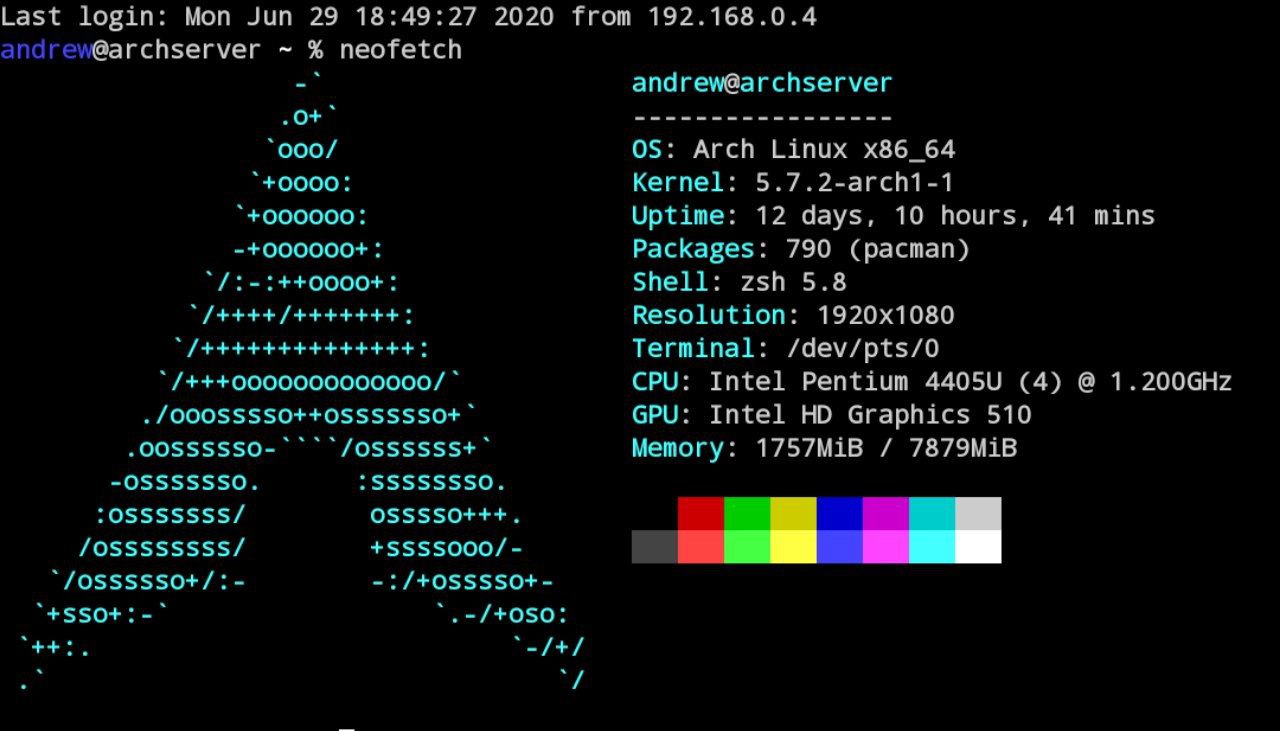Click the Kernel value '5.7.2-arch1-1'

tap(855, 183)
